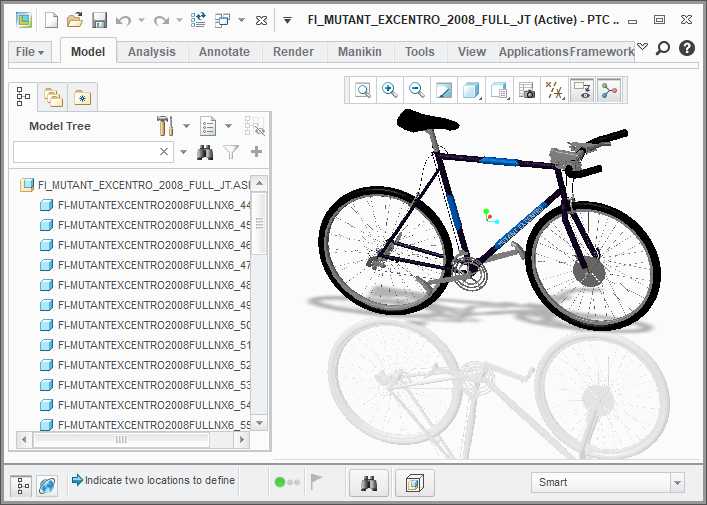707x505 pixels.
Task: Open the search field history dropdown arrow
Action: 184,152
